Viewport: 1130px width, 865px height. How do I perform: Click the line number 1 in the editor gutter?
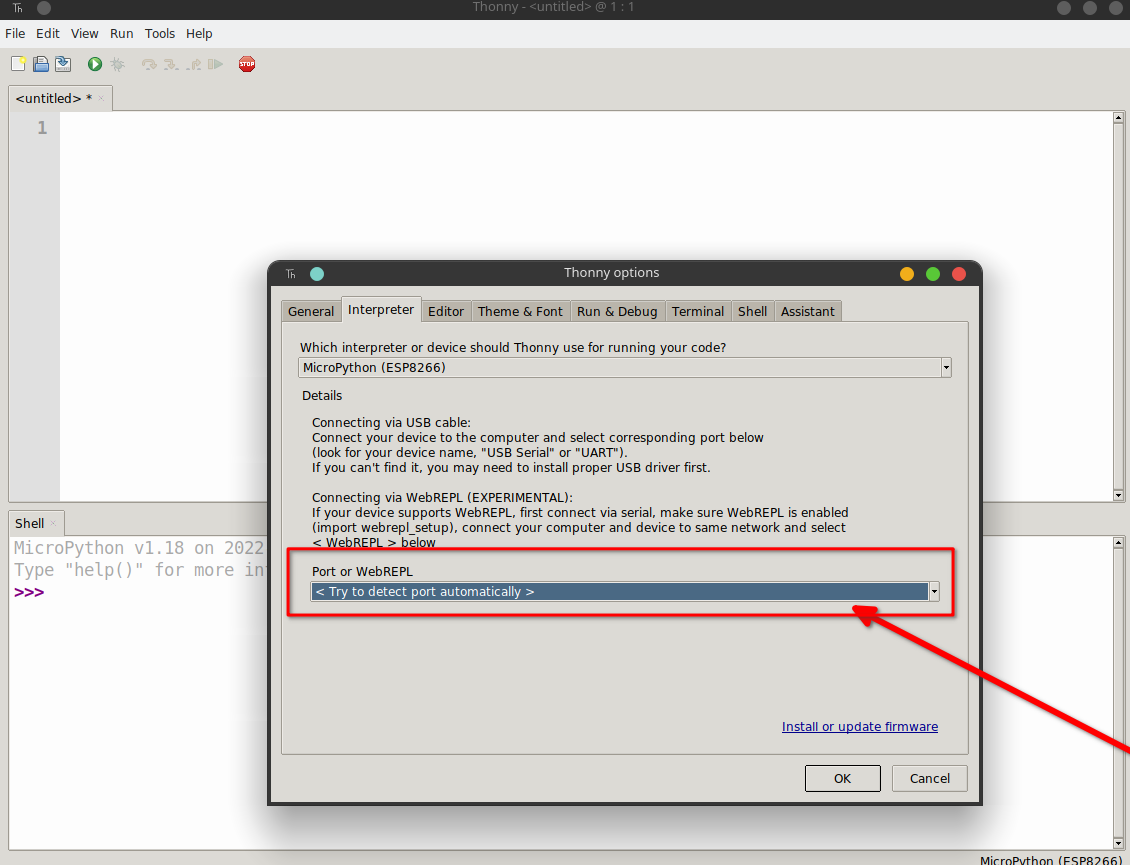[x=42, y=128]
